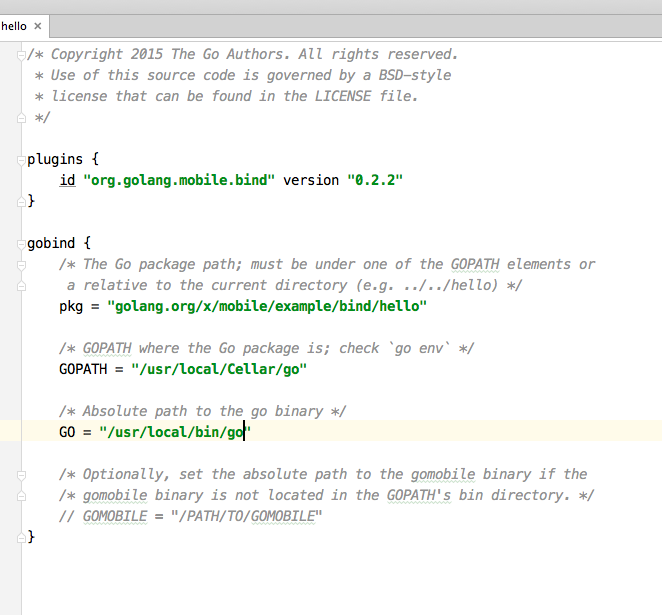Click the underlined id keyword in plugins

click(x=67, y=180)
